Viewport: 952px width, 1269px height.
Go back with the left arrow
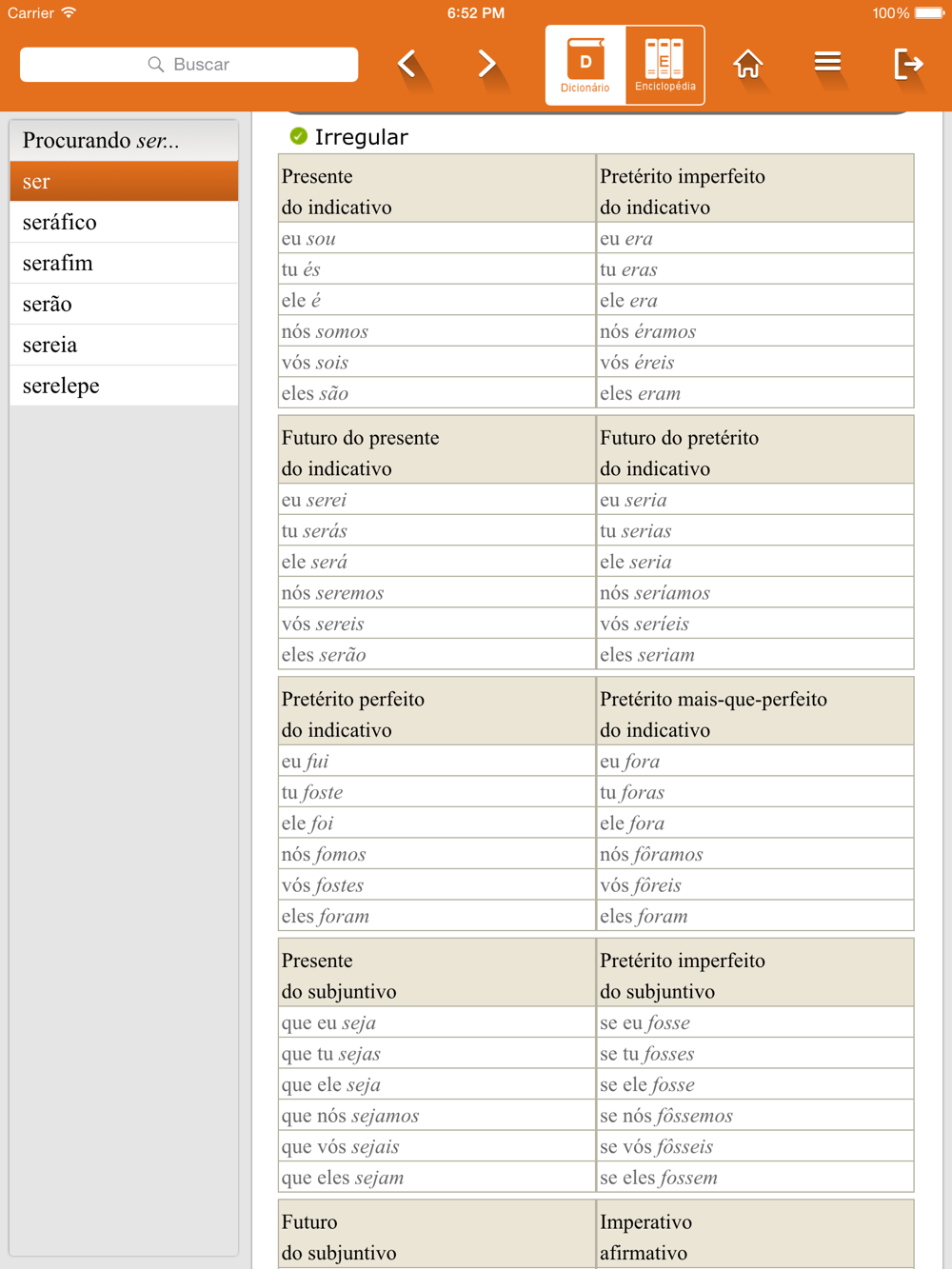click(407, 64)
